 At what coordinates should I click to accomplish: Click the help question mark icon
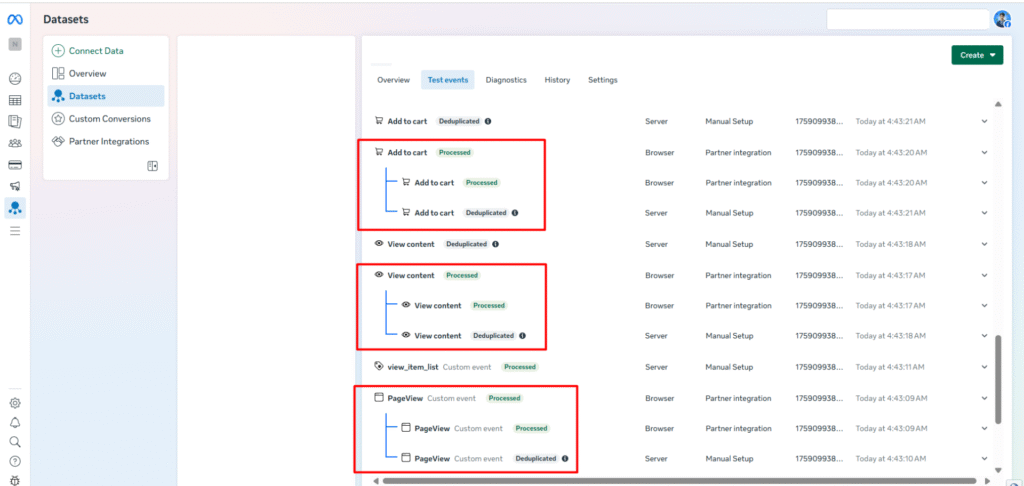[x=15, y=461]
